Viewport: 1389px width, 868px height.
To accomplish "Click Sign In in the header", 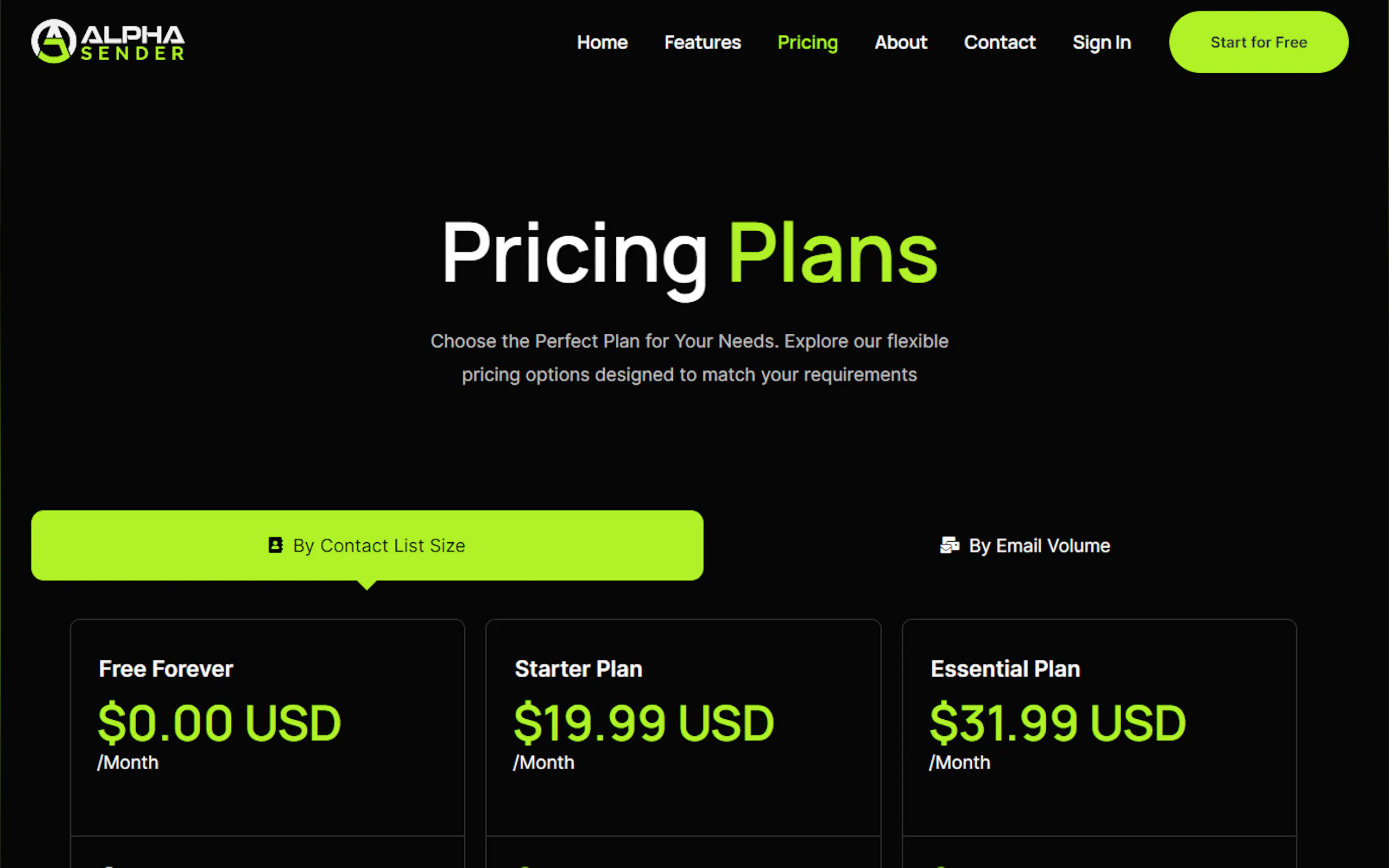I will click(x=1101, y=43).
